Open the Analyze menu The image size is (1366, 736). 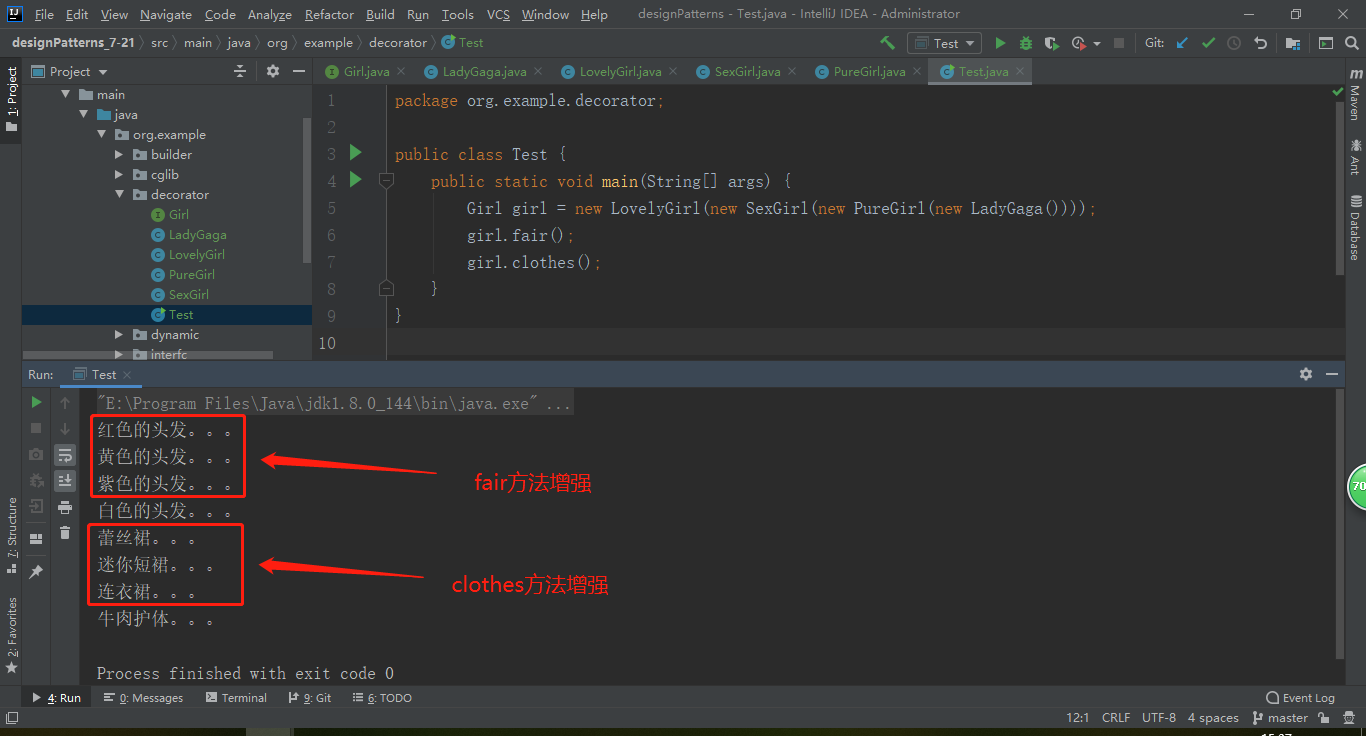pyautogui.click(x=269, y=14)
